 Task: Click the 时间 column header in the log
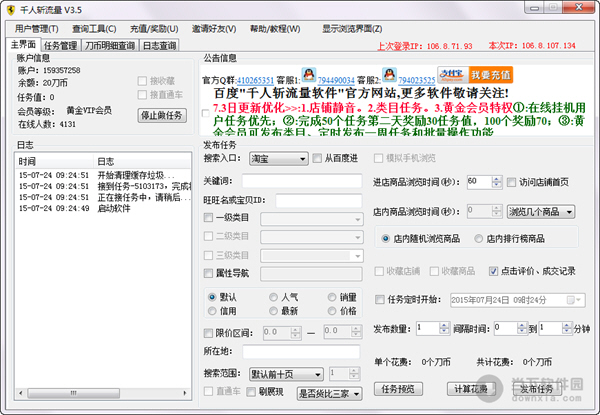point(54,161)
